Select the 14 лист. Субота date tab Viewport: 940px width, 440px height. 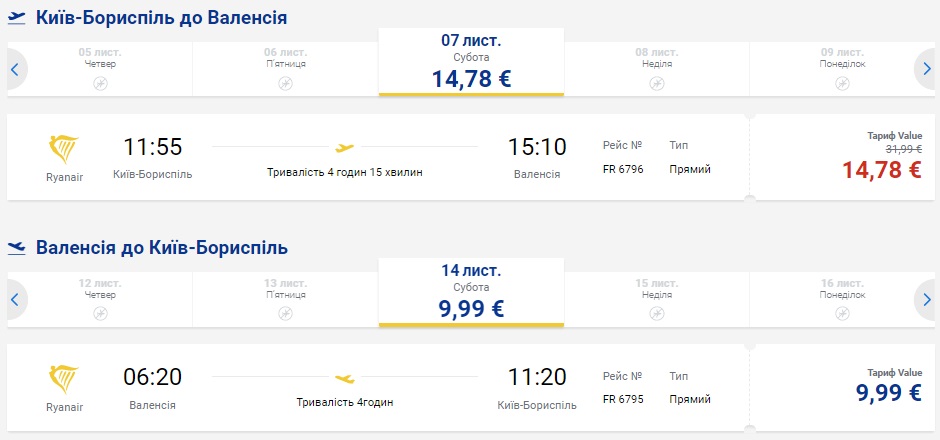(x=471, y=292)
